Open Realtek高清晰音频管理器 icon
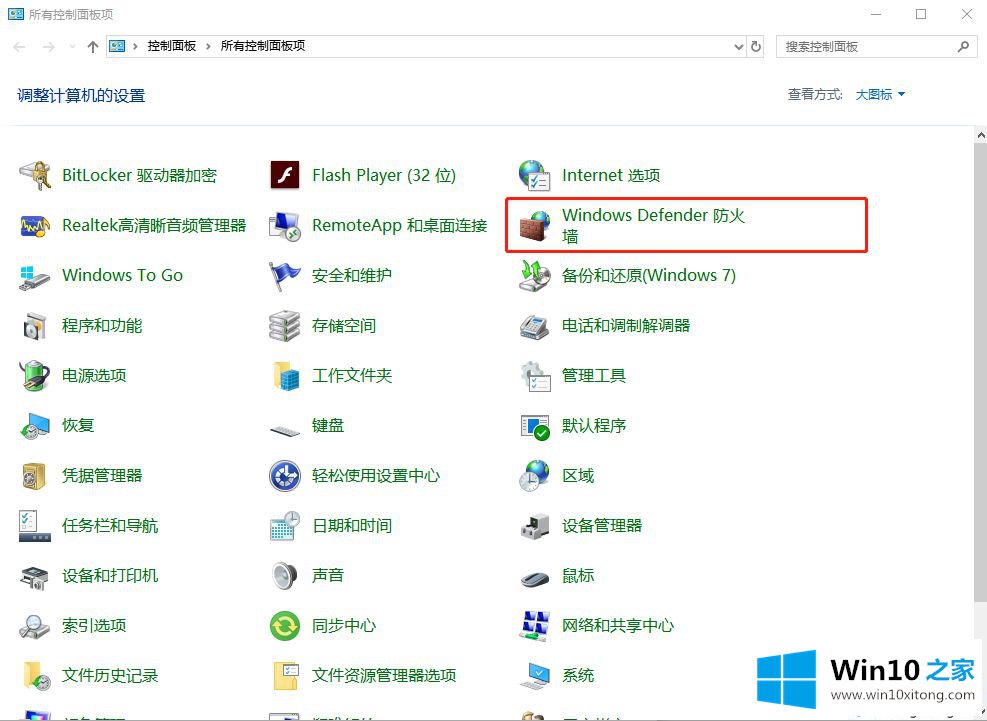Image resolution: width=987 pixels, height=721 pixels. click(x=35, y=225)
